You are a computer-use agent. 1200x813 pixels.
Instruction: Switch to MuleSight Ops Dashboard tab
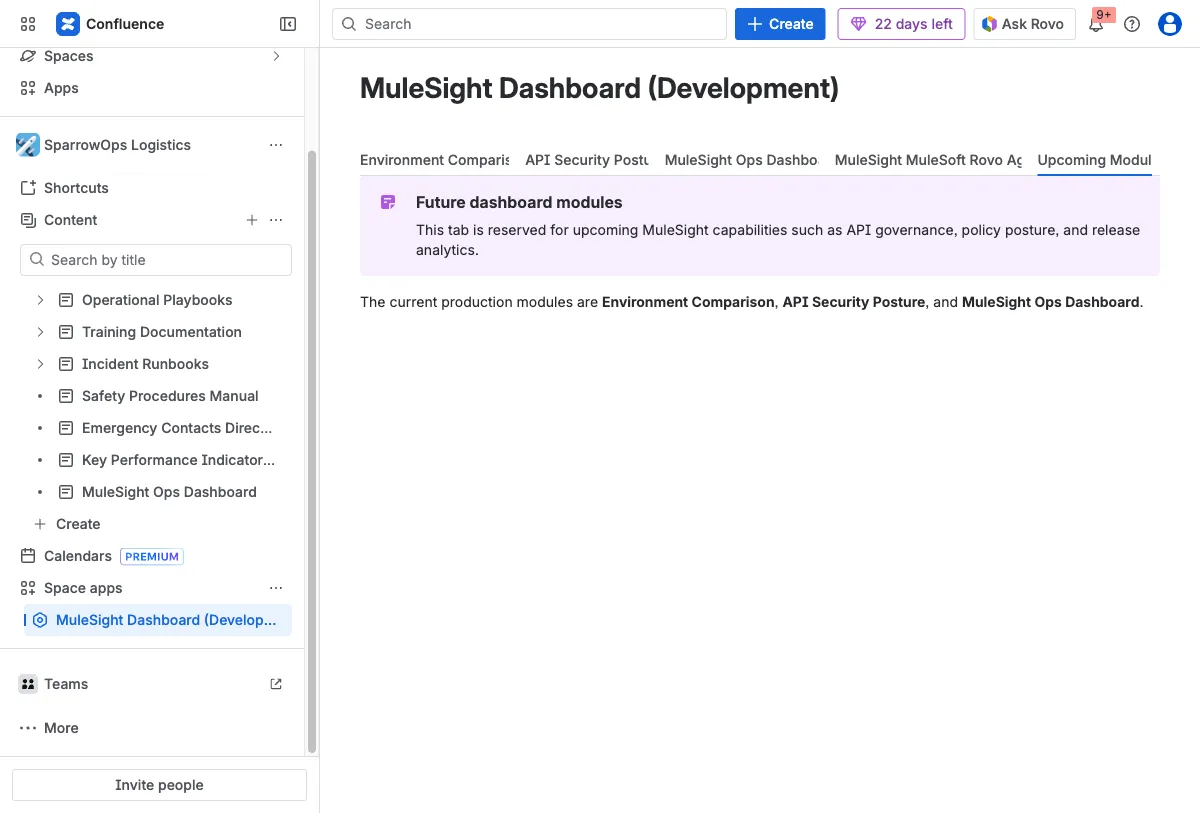[x=742, y=160]
